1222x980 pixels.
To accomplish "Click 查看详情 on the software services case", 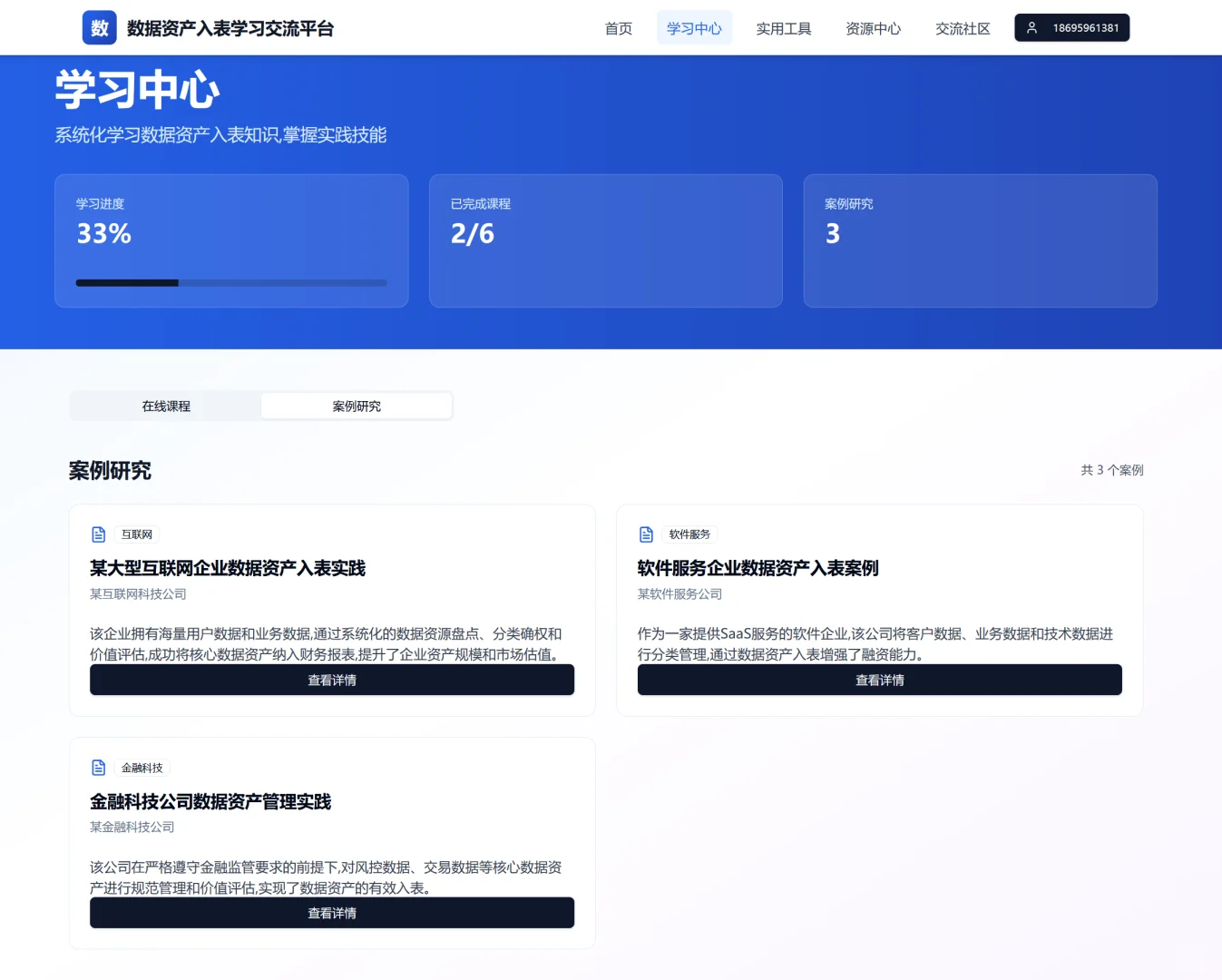I will (878, 680).
